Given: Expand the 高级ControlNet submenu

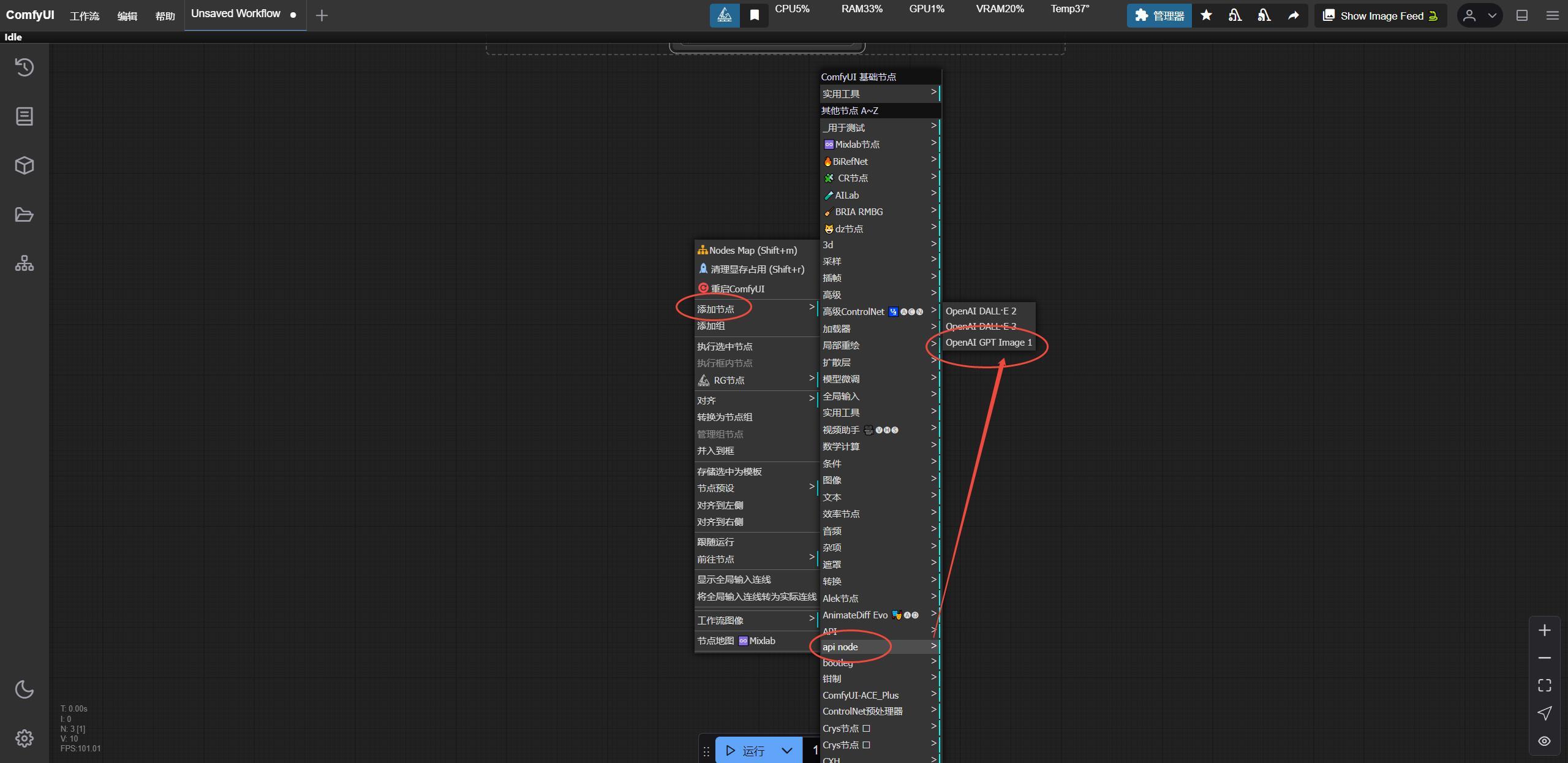Looking at the screenshot, I should pyautogui.click(x=933, y=311).
